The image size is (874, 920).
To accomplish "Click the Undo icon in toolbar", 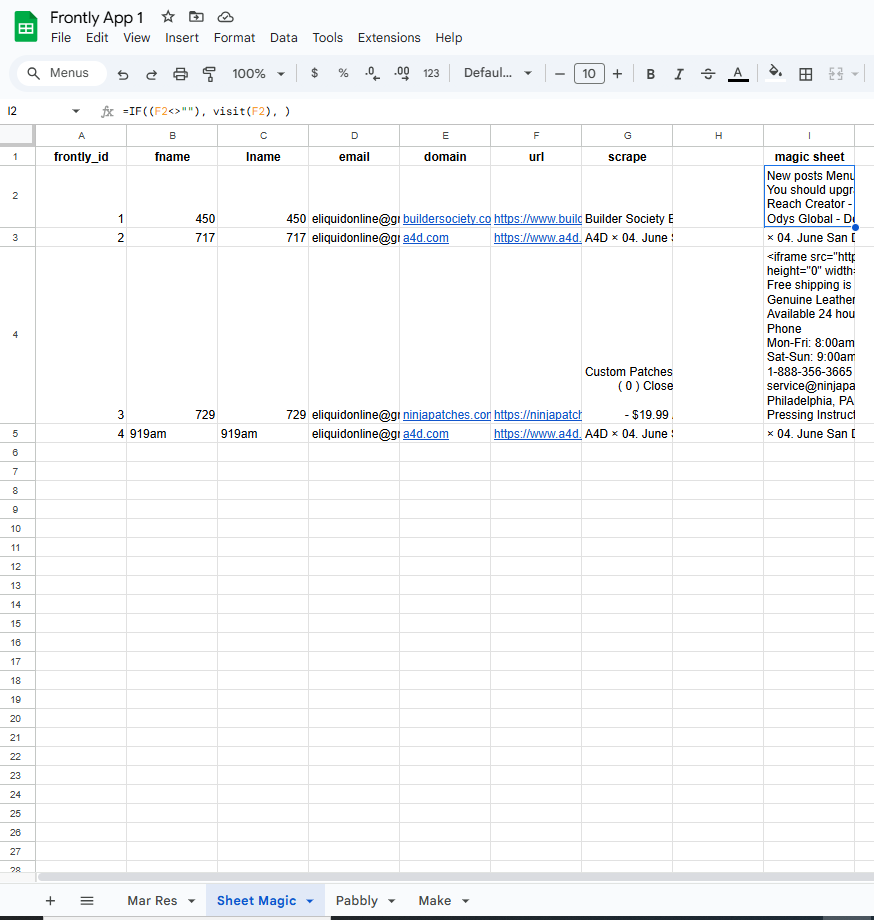I will 123,74.
